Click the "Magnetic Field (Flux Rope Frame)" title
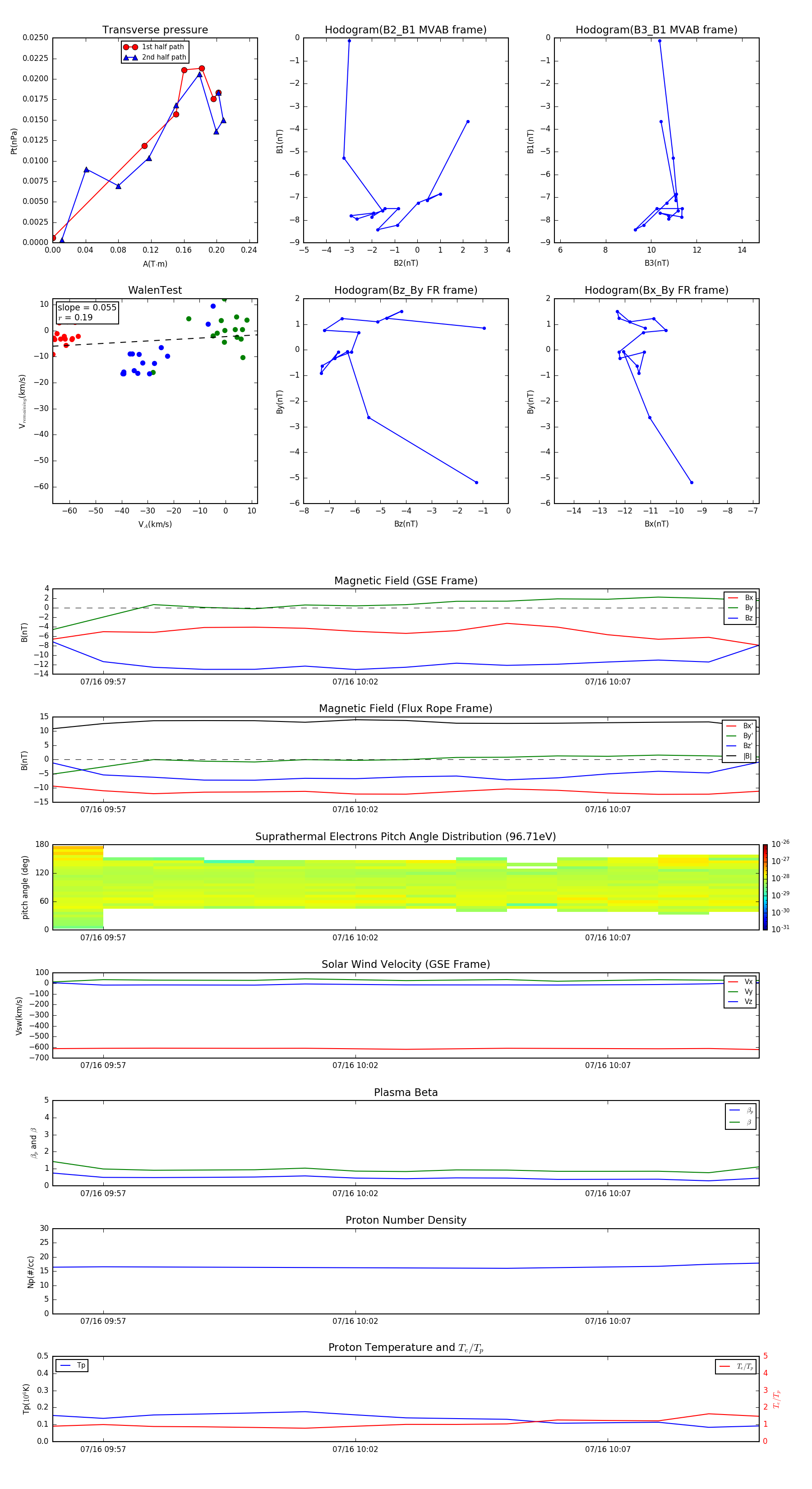Image resolution: width=812 pixels, height=1489 pixels. tap(406, 709)
